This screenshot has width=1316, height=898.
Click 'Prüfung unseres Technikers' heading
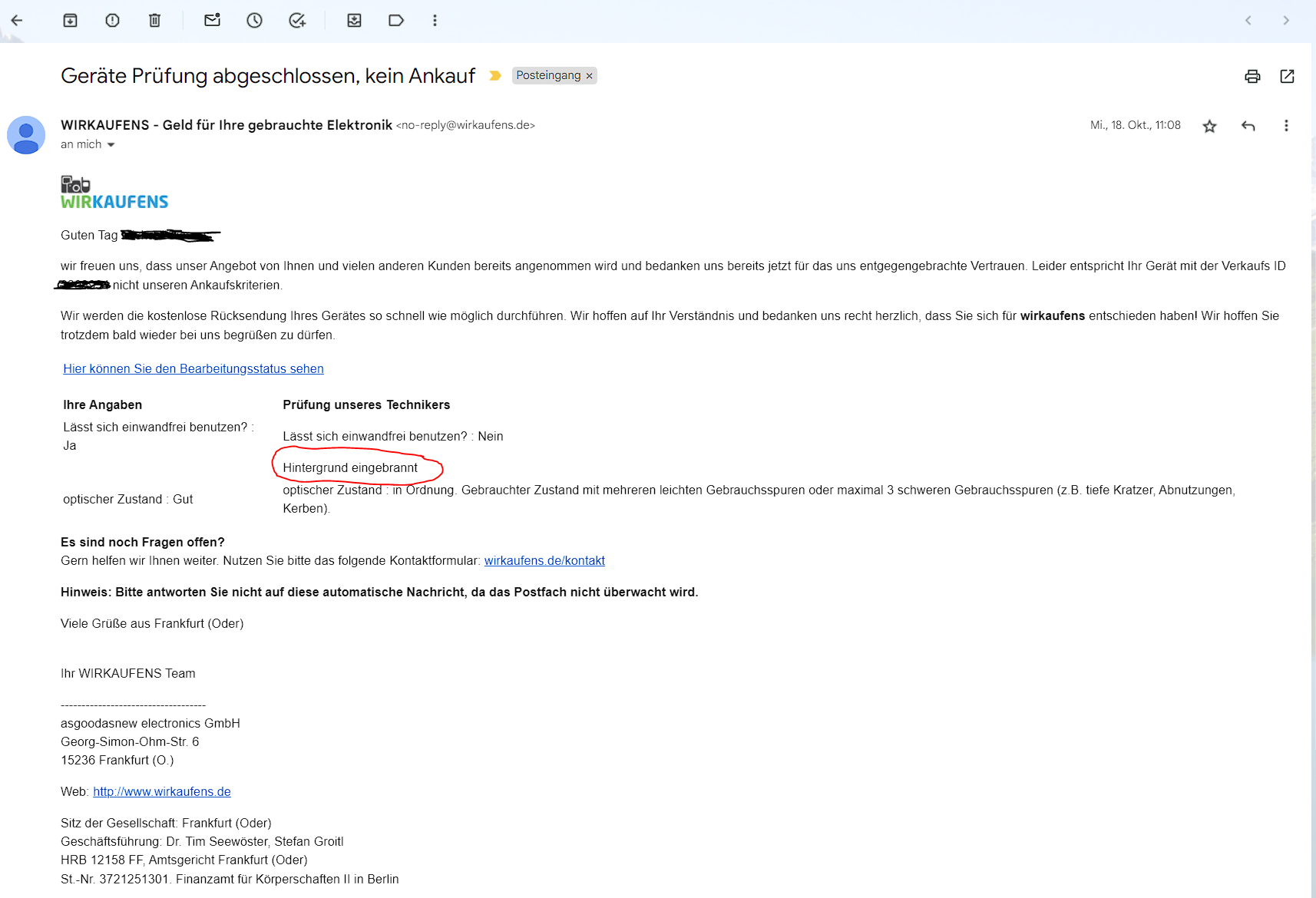[366, 404]
